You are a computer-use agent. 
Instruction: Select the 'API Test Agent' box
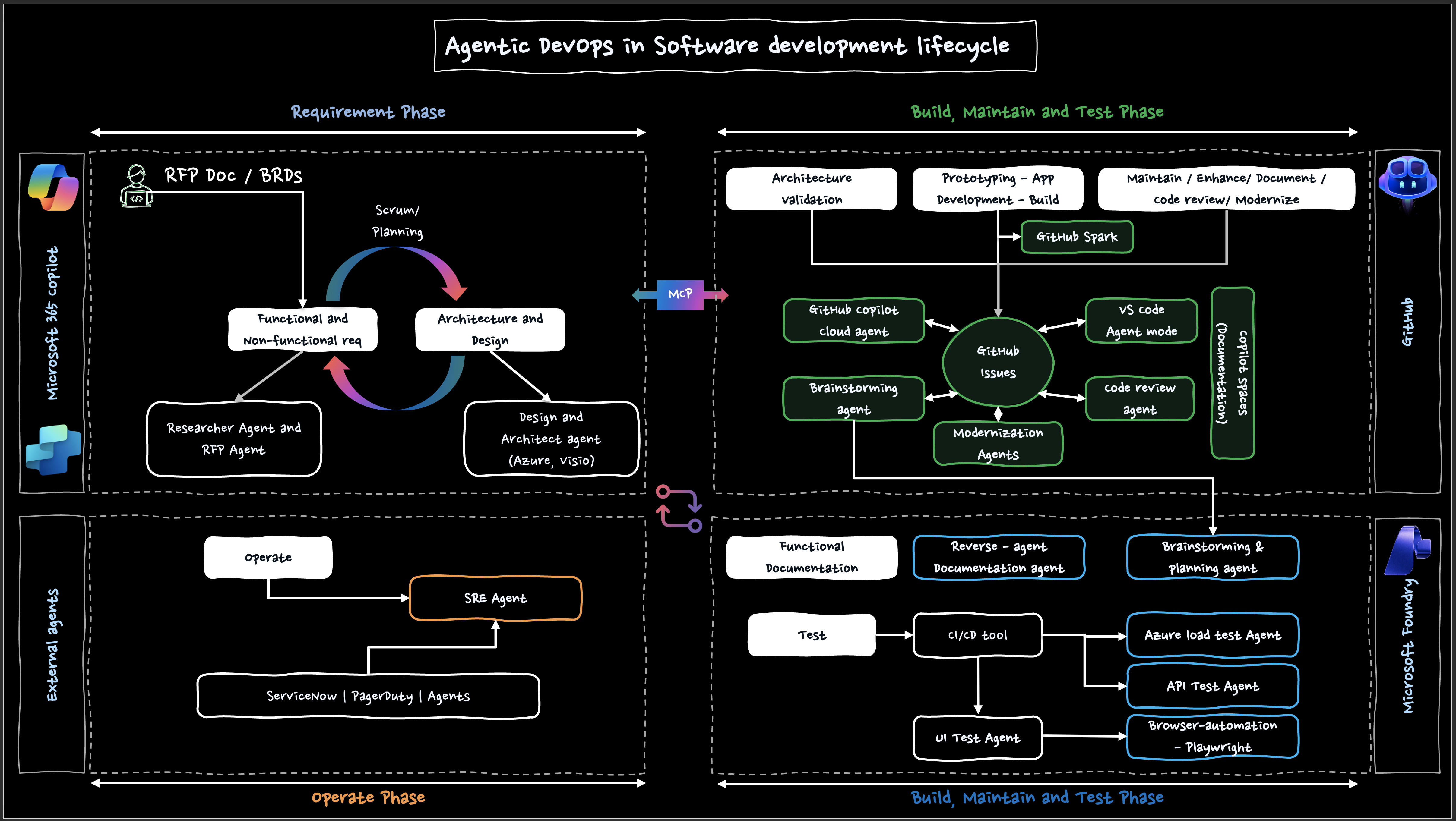(1212, 687)
